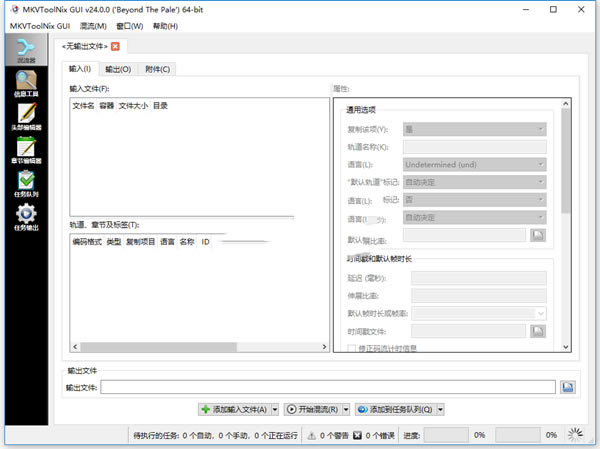Viewport: 600px width, 449px height.
Task: Open the Window (窗口) menu
Action: tap(129, 26)
